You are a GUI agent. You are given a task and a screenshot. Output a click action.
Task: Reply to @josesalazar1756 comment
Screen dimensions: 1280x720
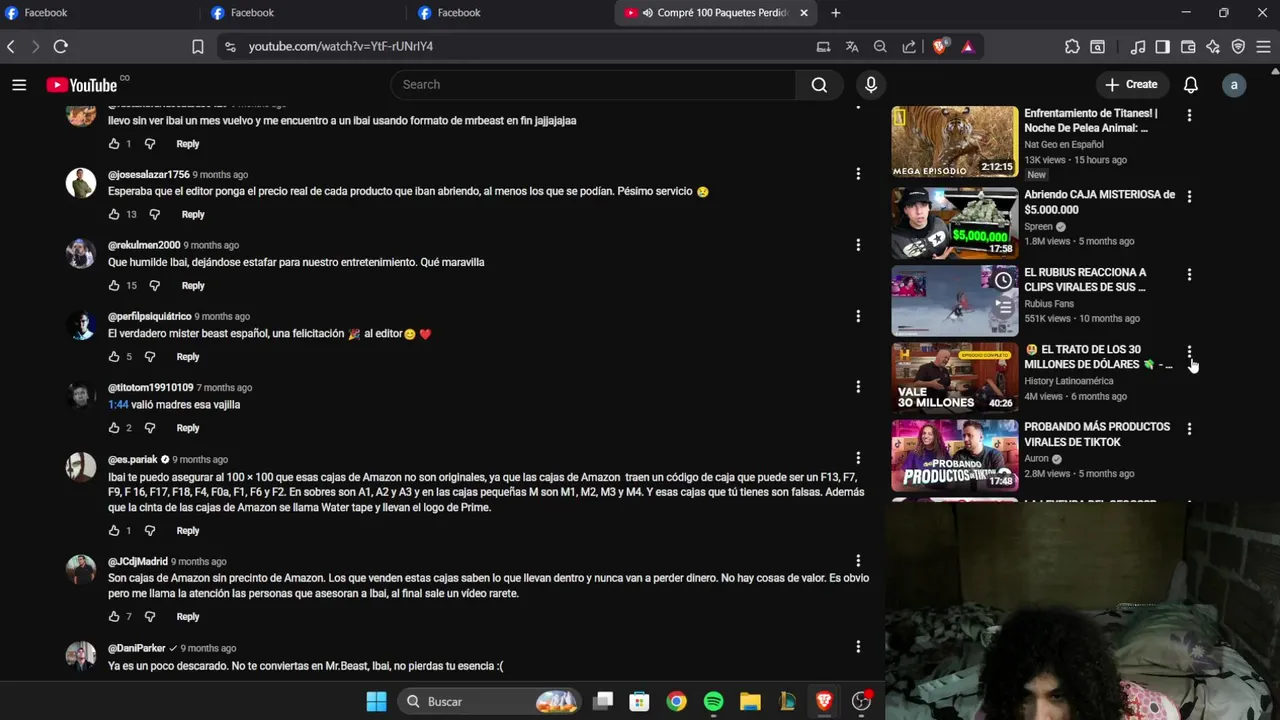[x=193, y=214]
